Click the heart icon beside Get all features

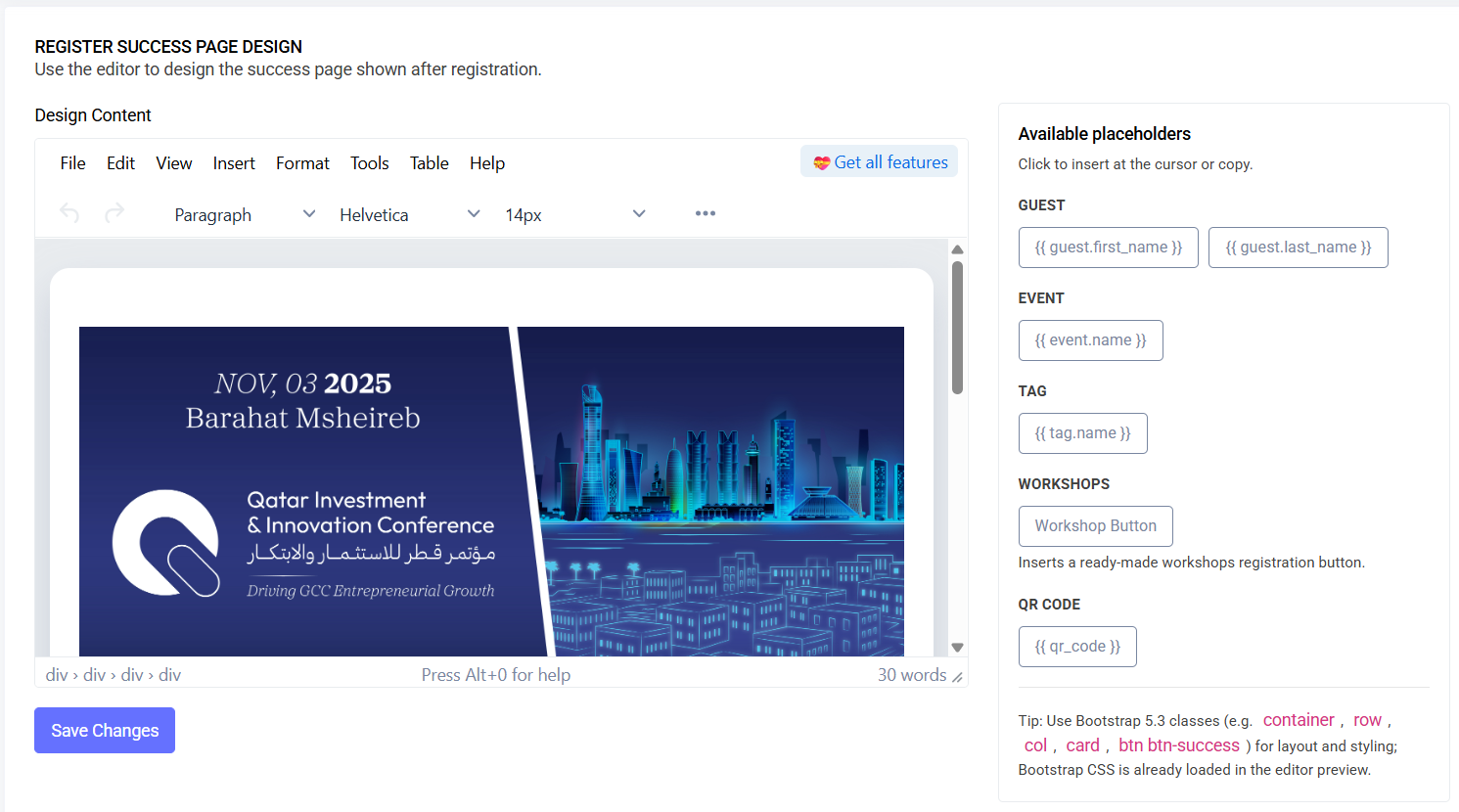[x=820, y=160]
